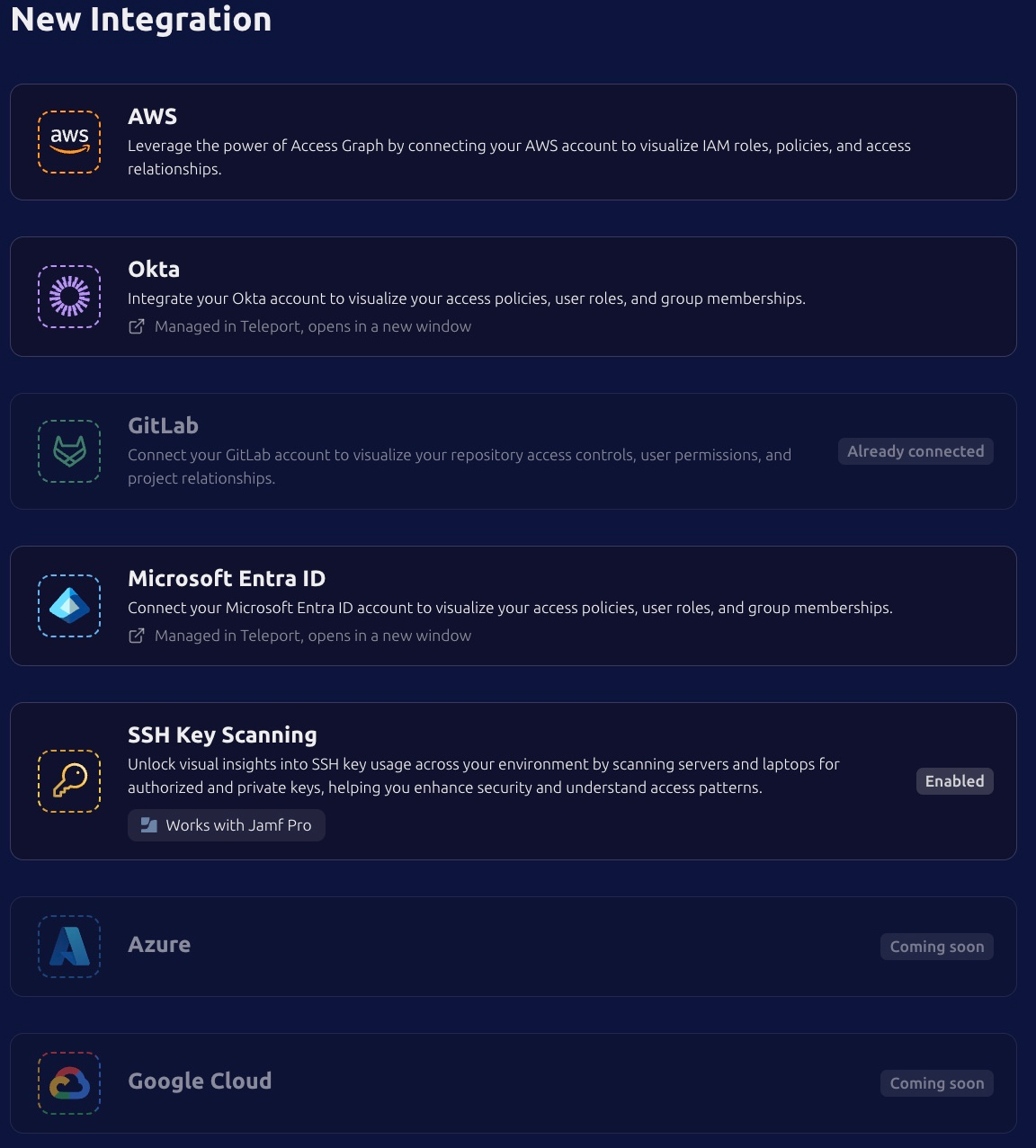This screenshot has width=1036, height=1148.
Task: Click the Microsoft Entra ID diamond icon
Action: coord(68,605)
